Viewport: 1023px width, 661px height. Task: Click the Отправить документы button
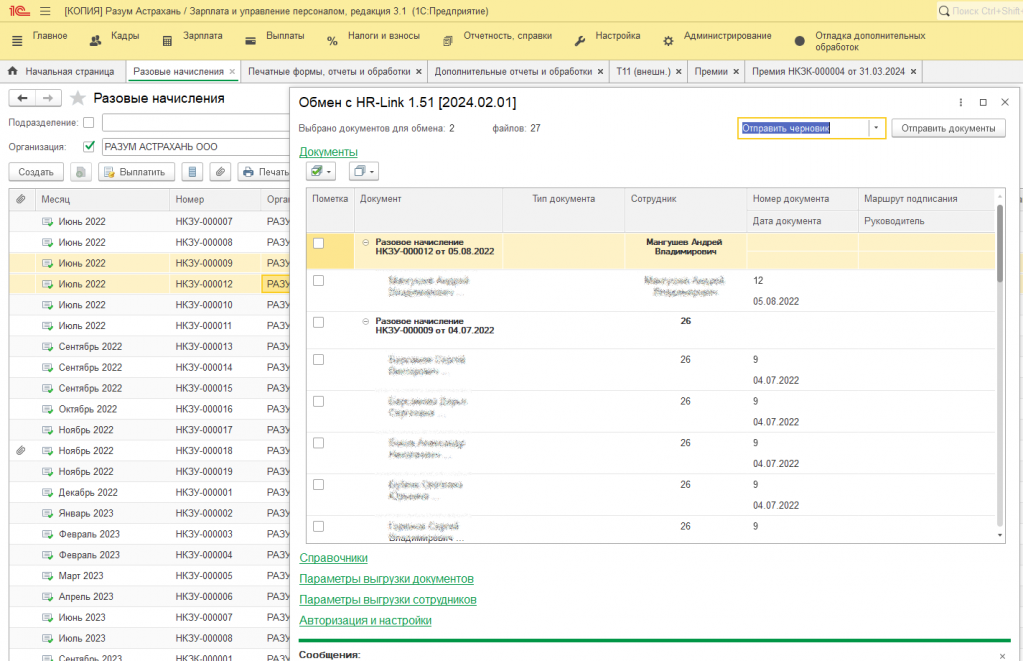[x=948, y=128]
